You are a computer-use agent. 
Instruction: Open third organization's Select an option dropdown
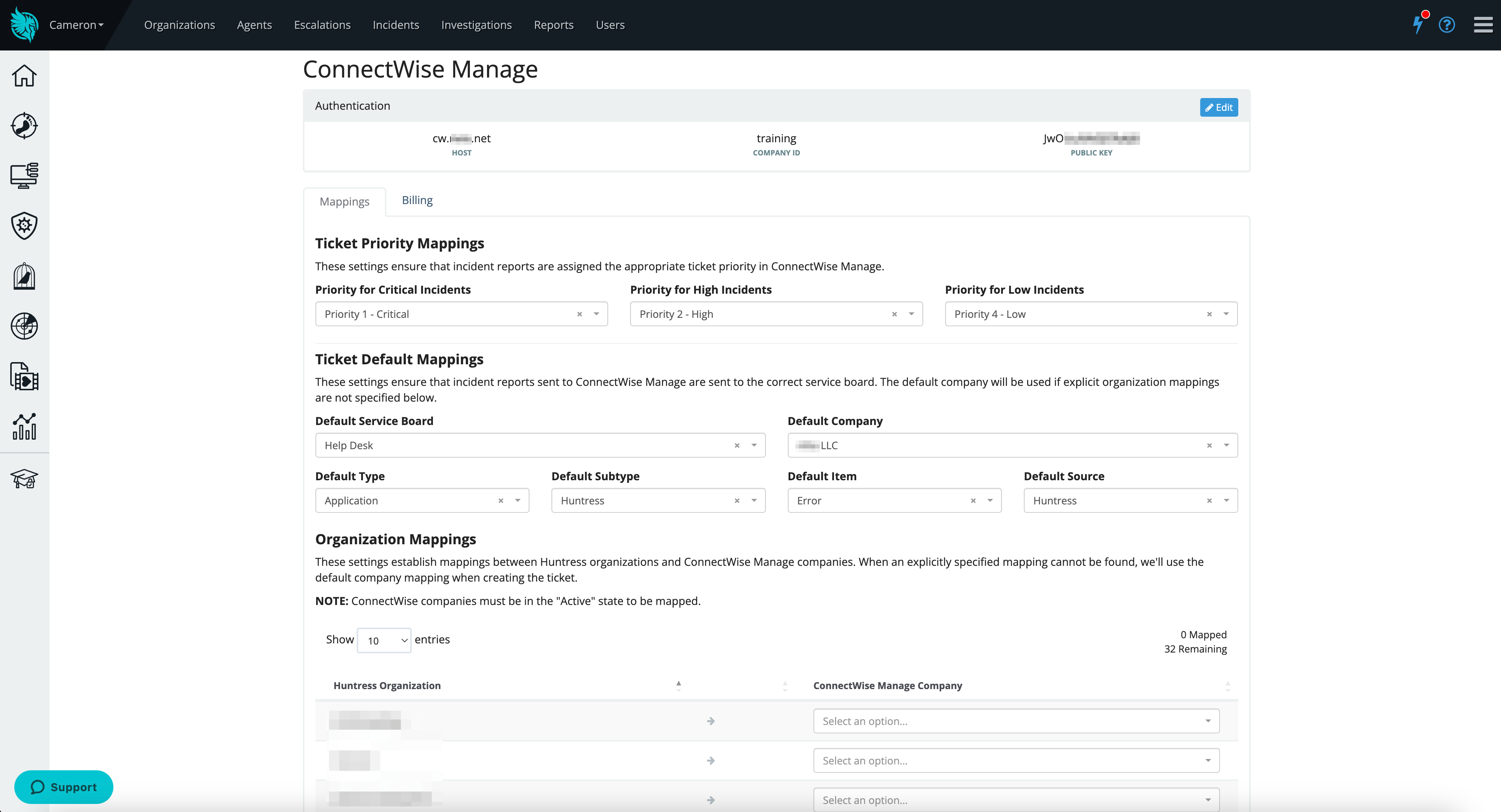1016,800
